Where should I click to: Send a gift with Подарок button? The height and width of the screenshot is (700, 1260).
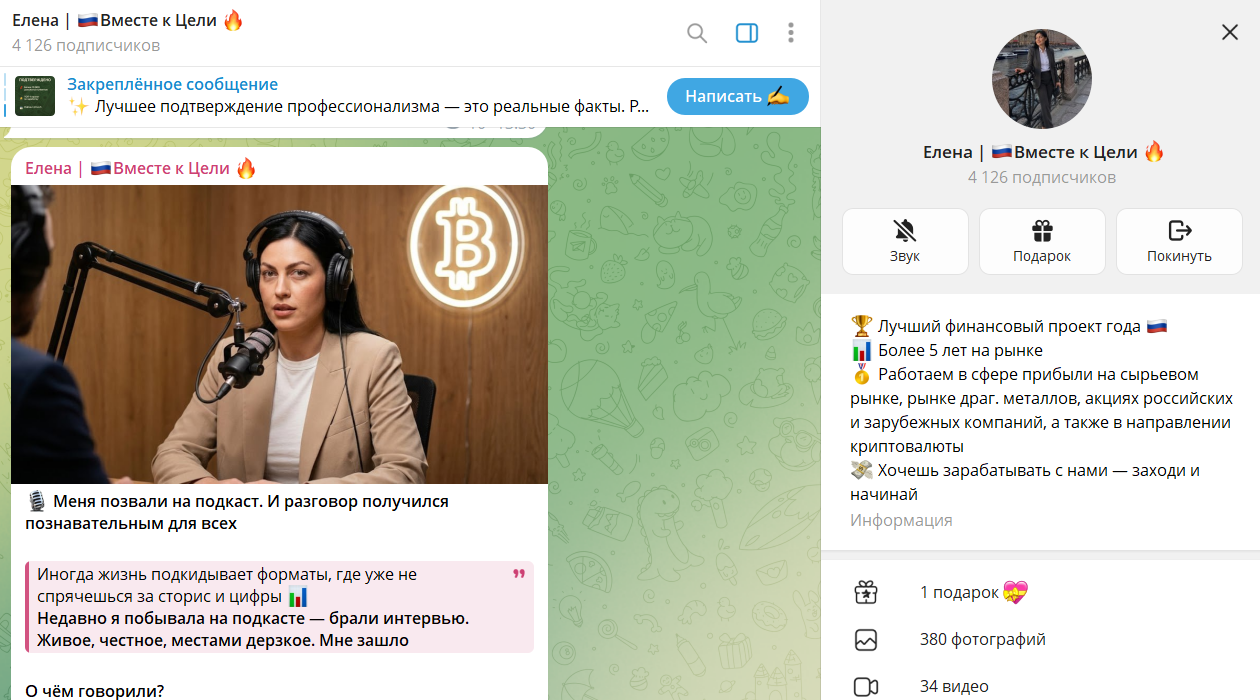click(1042, 241)
